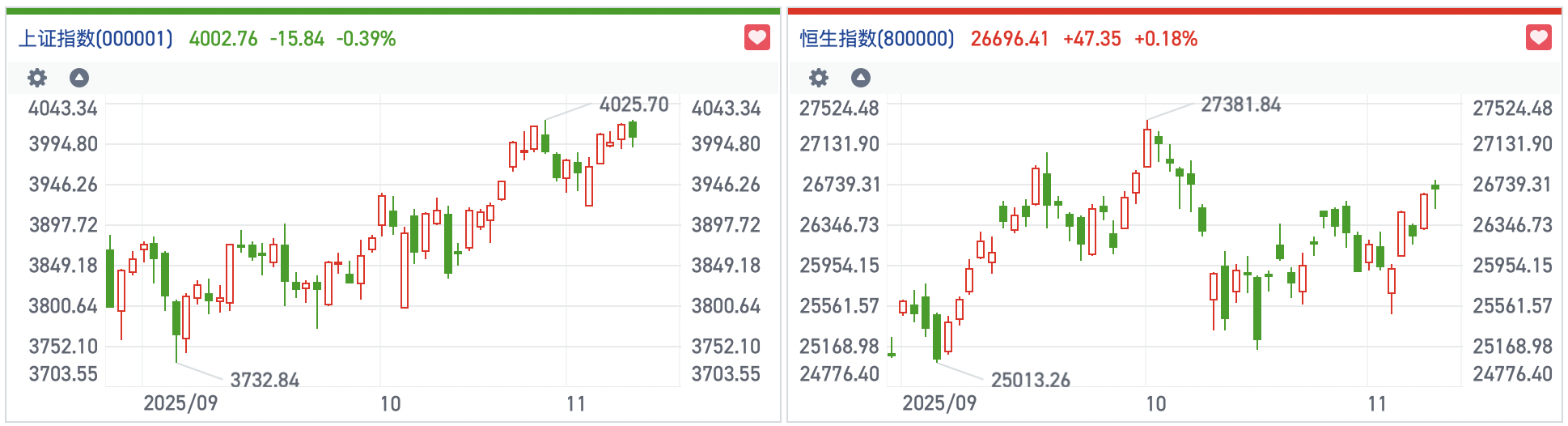Open settings gear on 恒生指数 chart

pyautogui.click(x=819, y=78)
